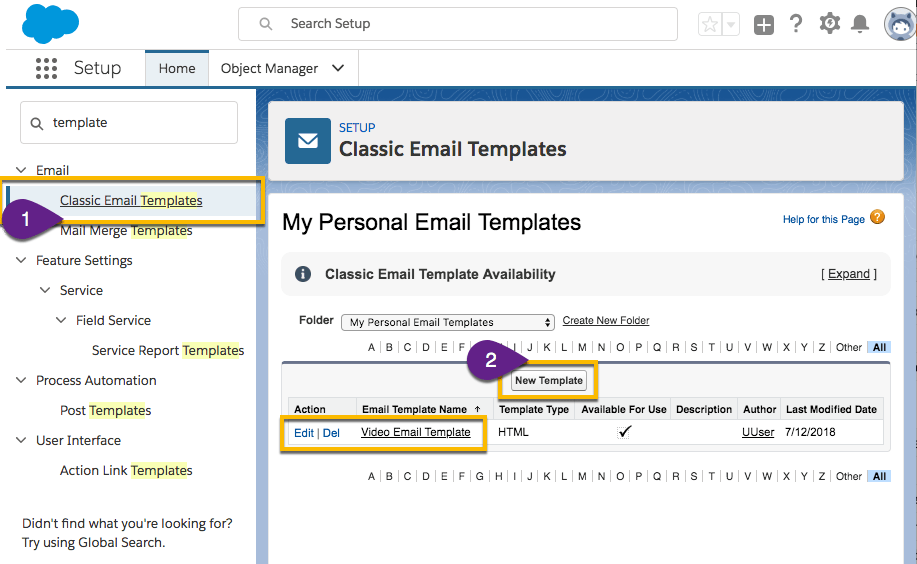Click the 7/12/2018 last modified date cell
The width and height of the screenshot is (917, 564).
coord(810,432)
